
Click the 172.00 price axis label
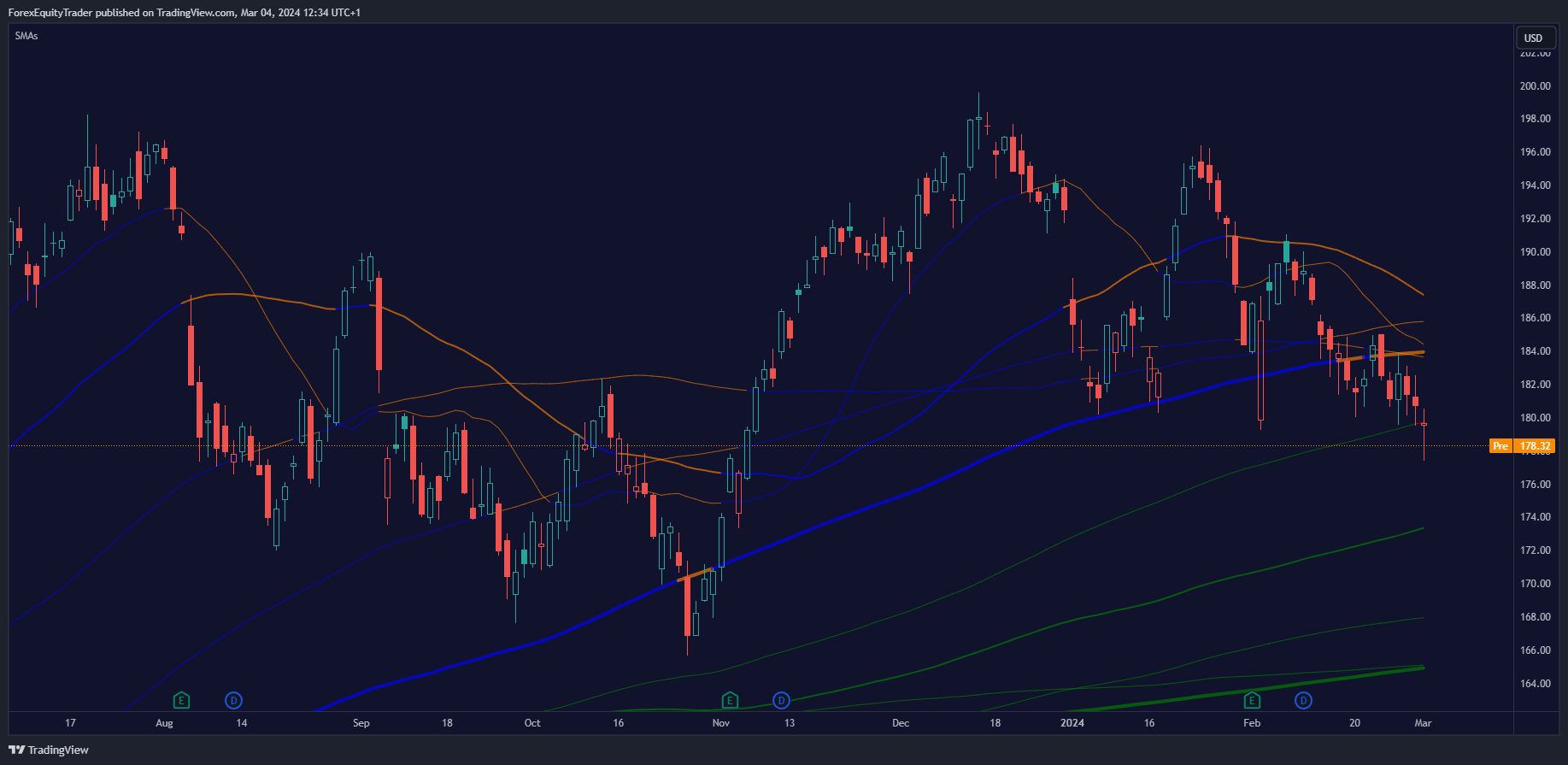coord(1535,550)
